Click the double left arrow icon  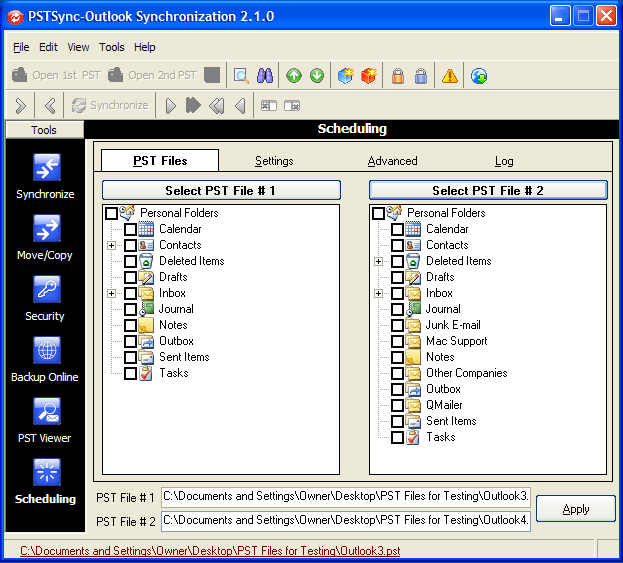[x=217, y=106]
